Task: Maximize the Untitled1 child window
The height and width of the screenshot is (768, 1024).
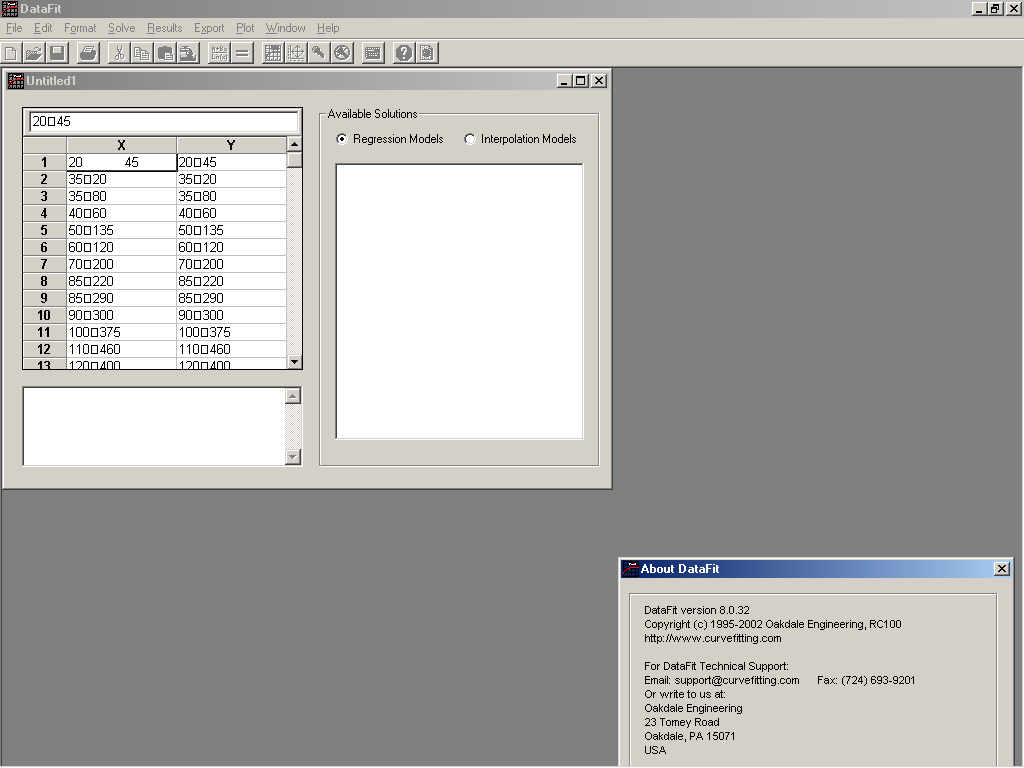Action: click(581, 81)
